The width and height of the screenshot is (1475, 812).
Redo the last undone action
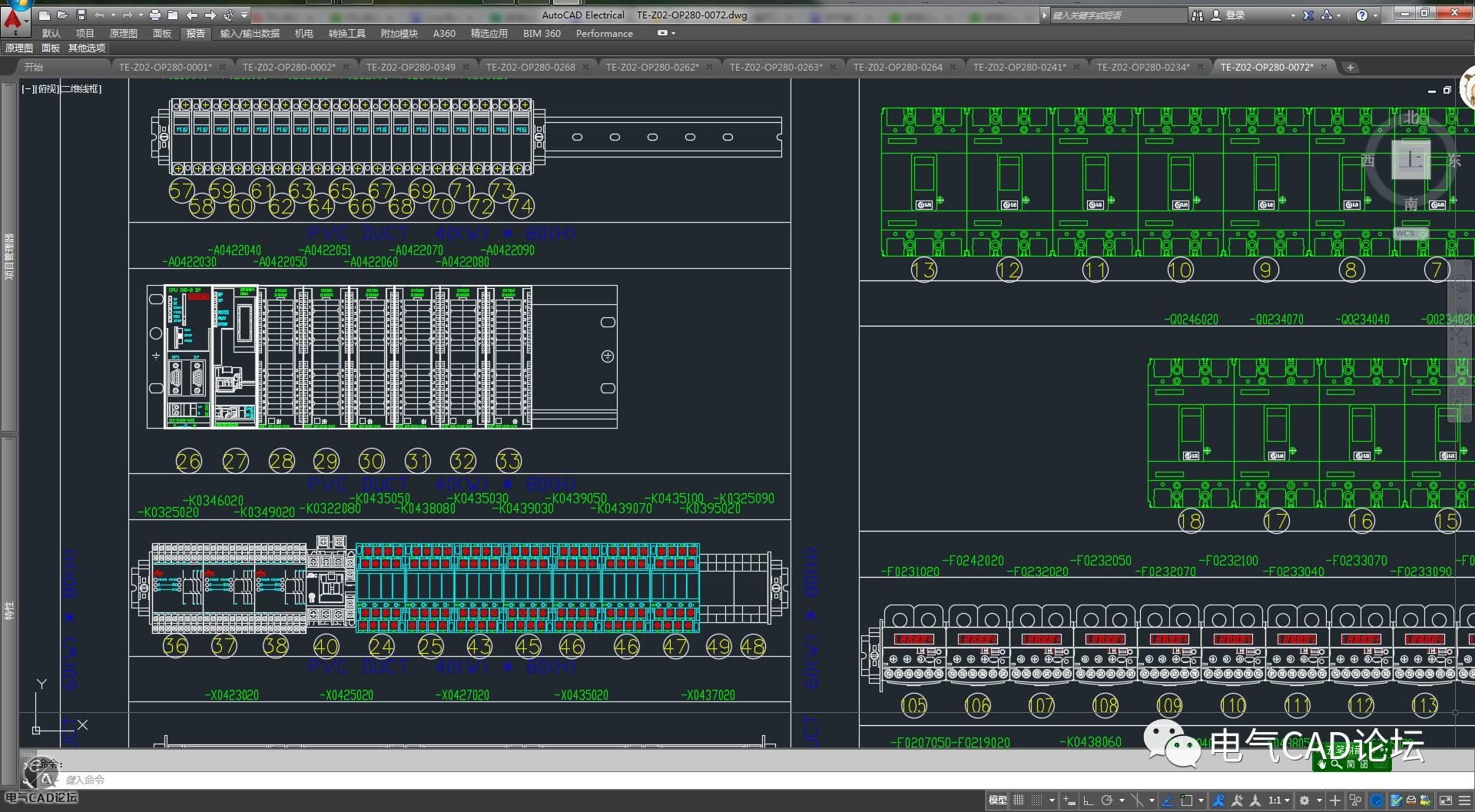click(x=127, y=15)
